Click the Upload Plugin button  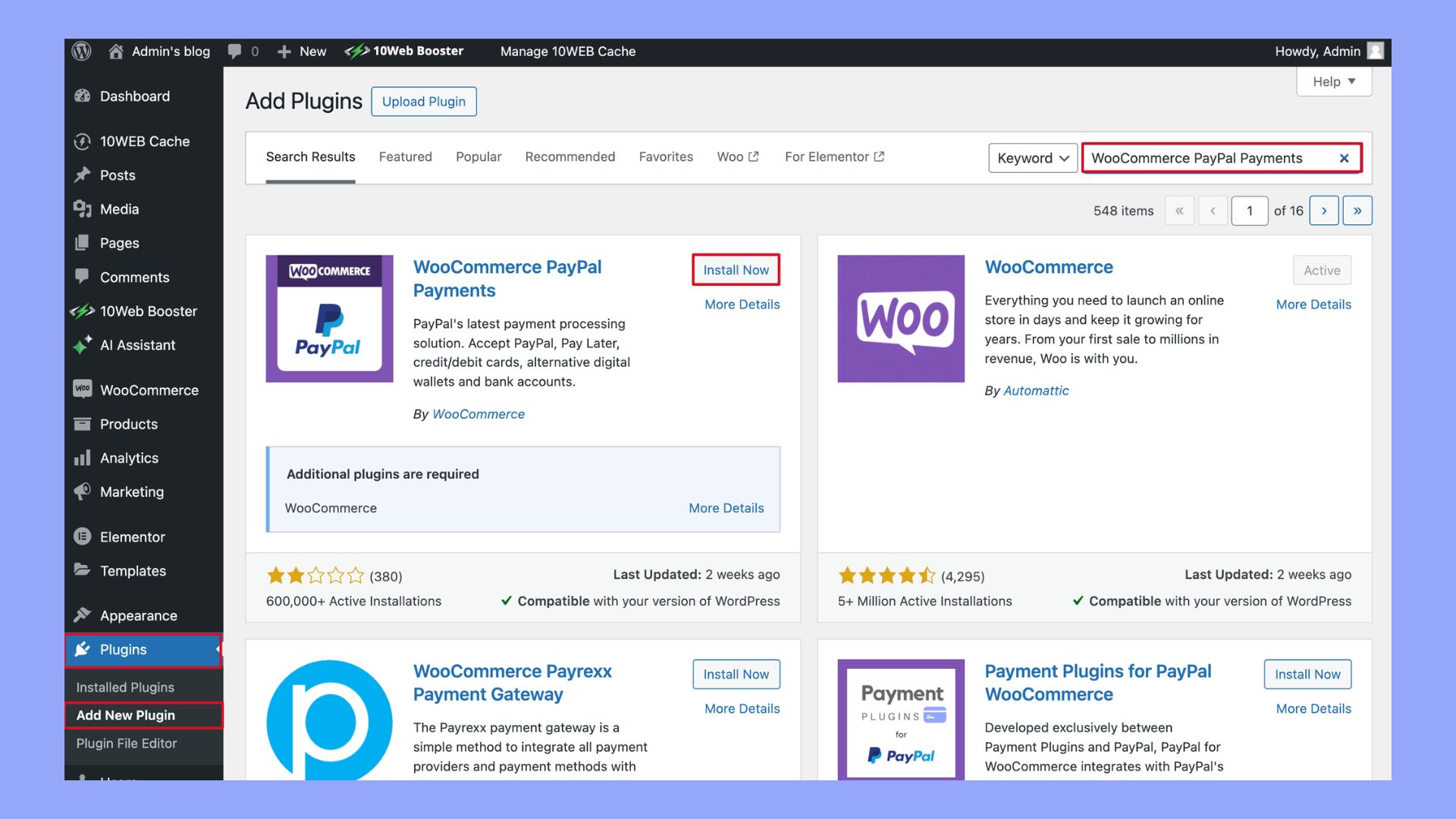point(423,102)
